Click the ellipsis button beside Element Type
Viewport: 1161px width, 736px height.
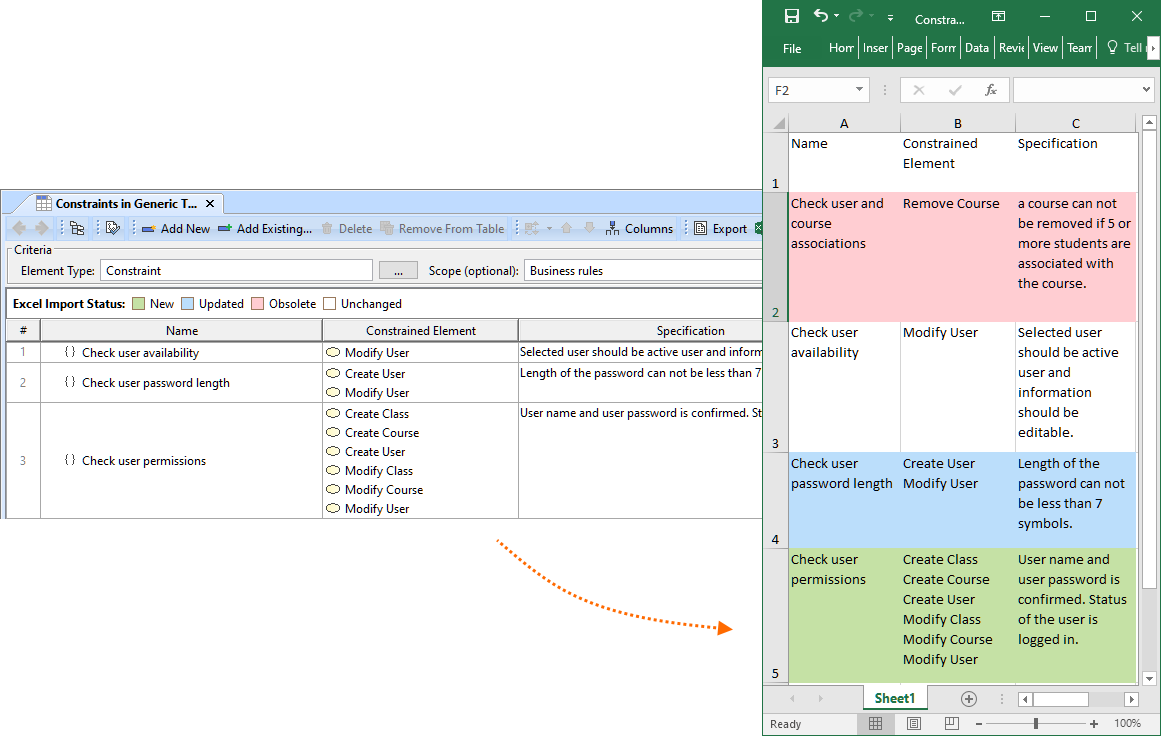click(x=398, y=271)
